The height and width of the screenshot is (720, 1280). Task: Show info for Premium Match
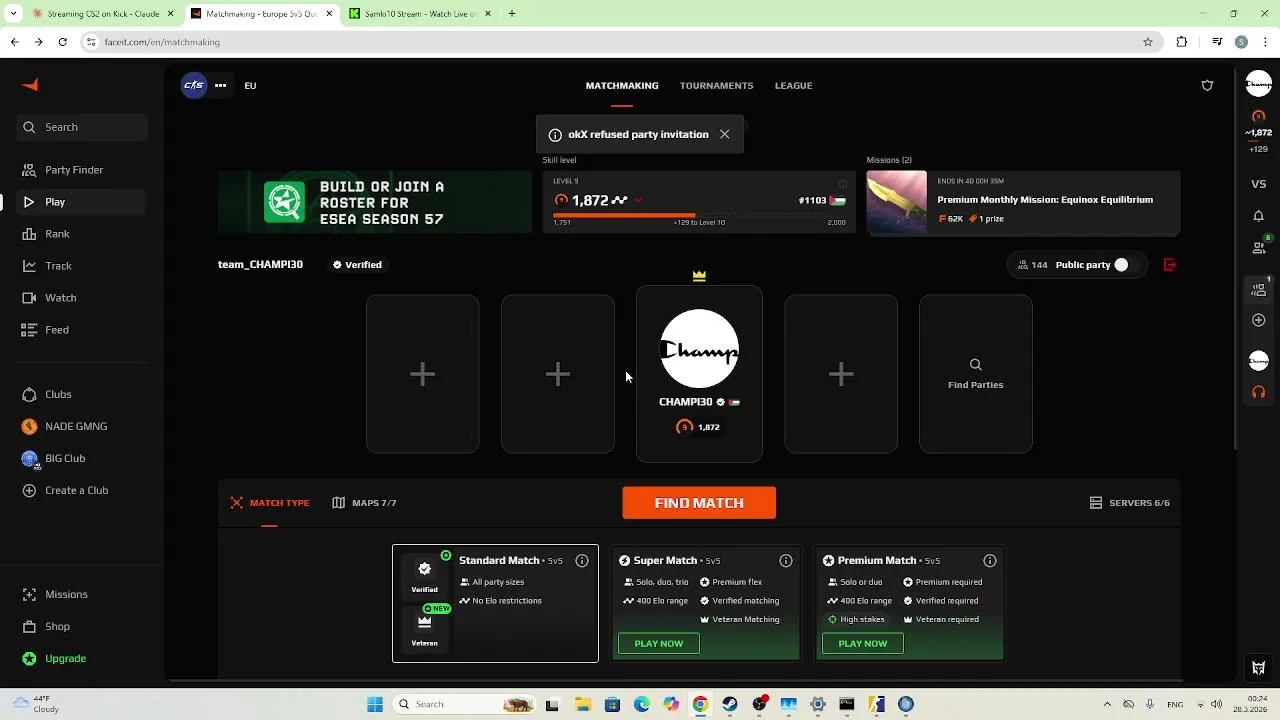pos(990,561)
